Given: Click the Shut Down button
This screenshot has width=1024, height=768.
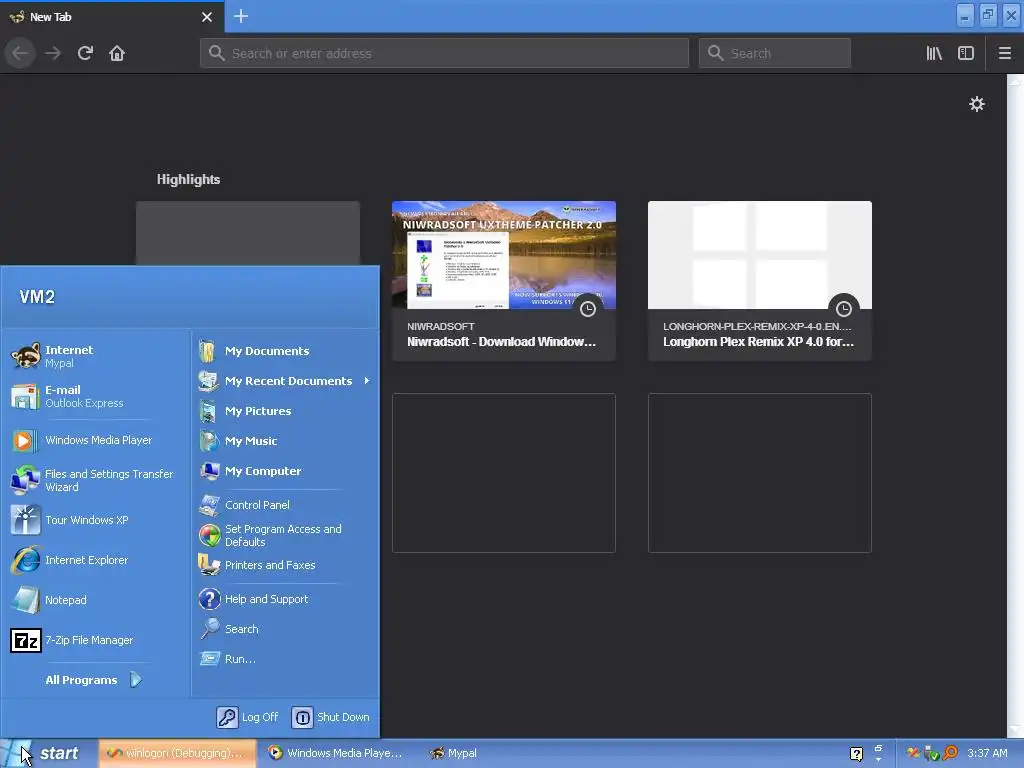Looking at the screenshot, I should click(x=331, y=717).
